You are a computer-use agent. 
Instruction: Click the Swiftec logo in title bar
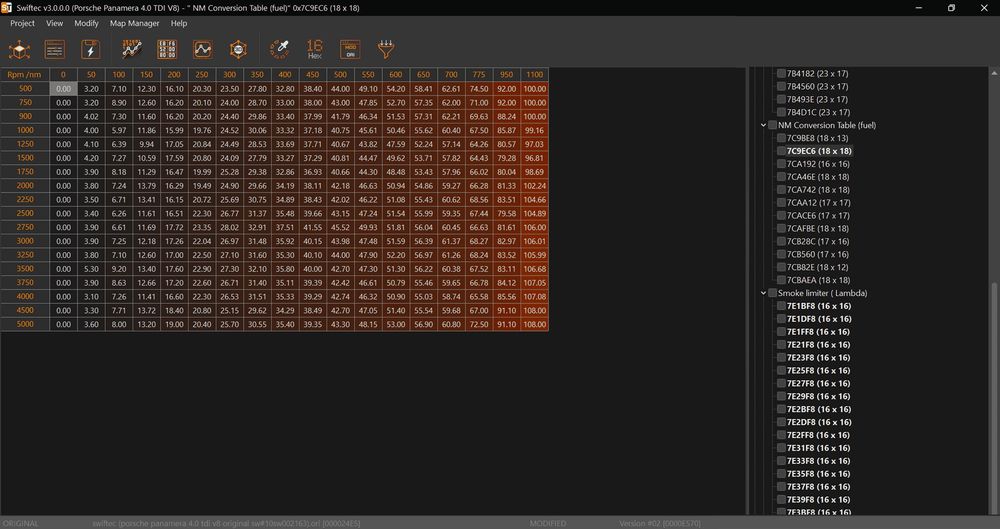[6, 8]
